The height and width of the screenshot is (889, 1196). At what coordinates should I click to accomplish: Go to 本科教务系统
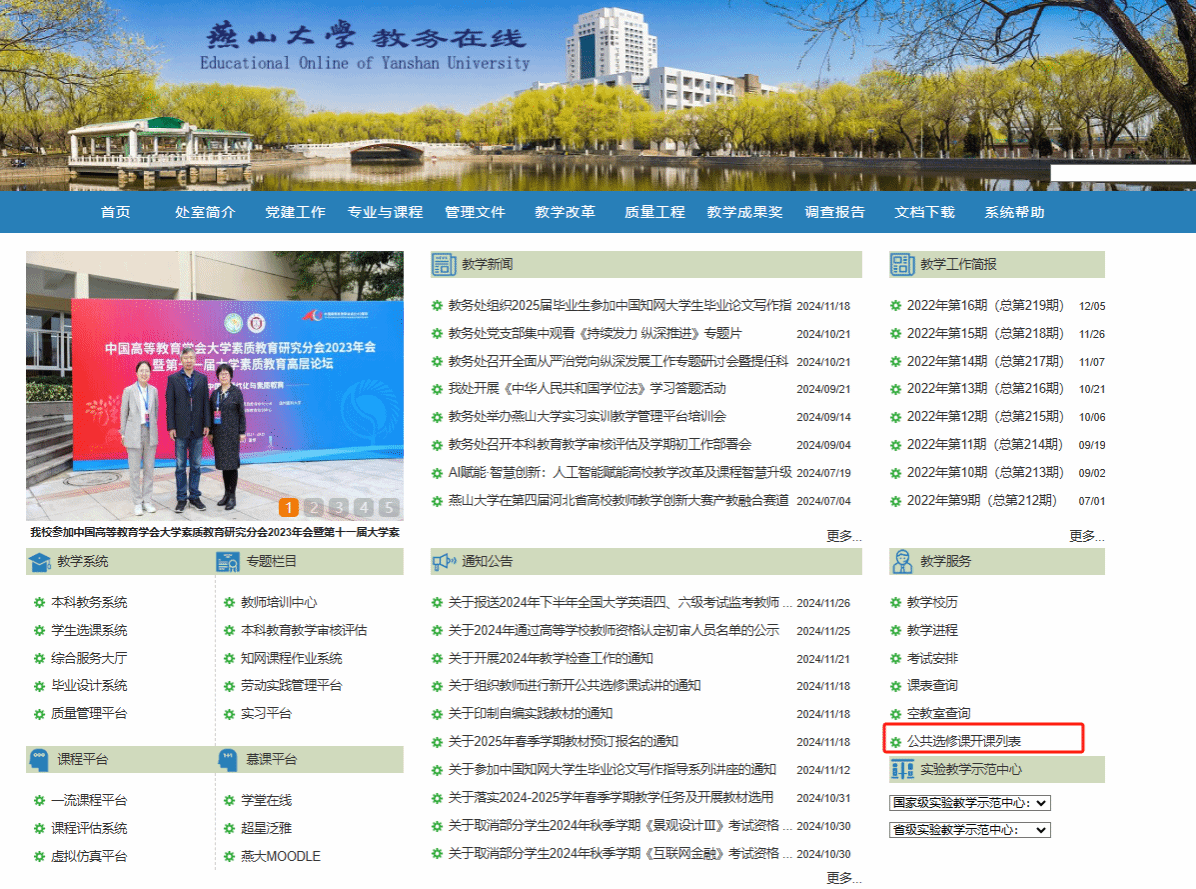point(89,602)
